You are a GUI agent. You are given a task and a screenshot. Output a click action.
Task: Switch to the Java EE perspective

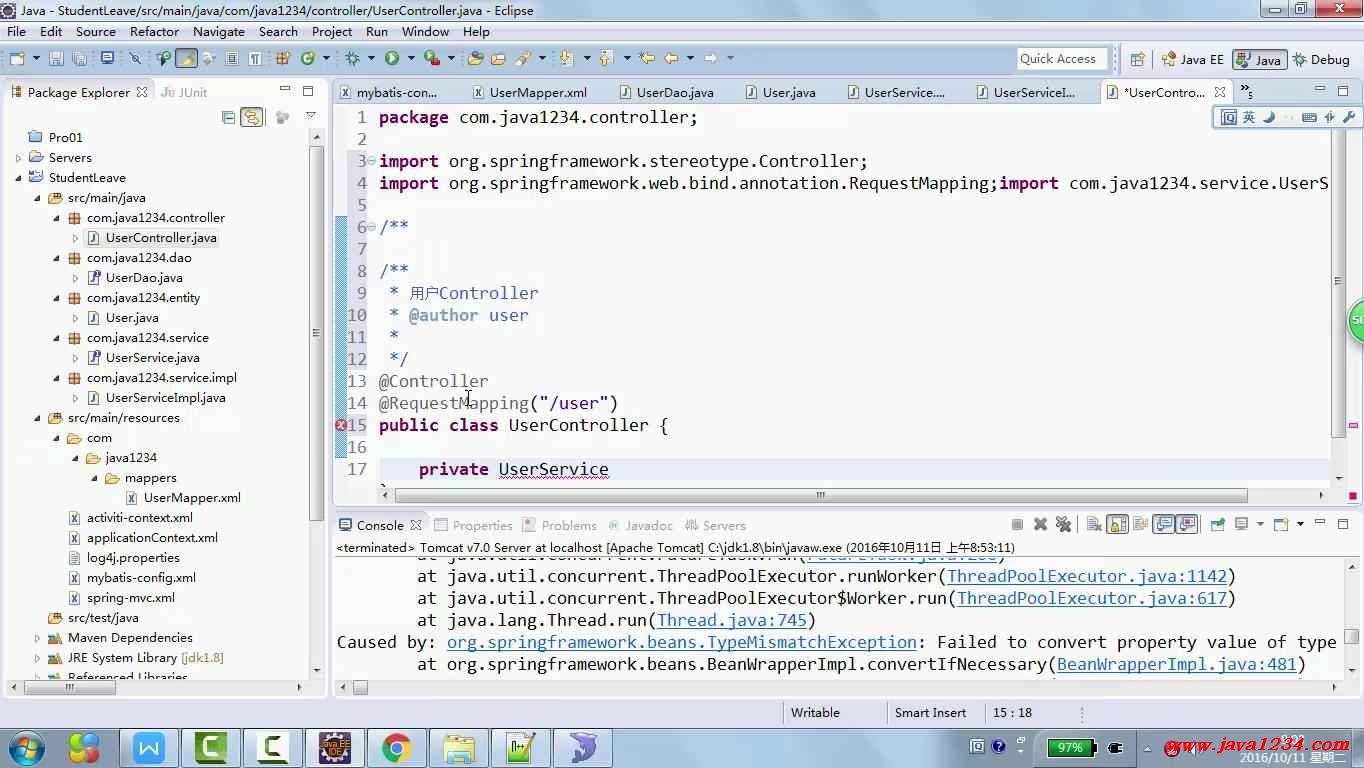click(1192, 59)
